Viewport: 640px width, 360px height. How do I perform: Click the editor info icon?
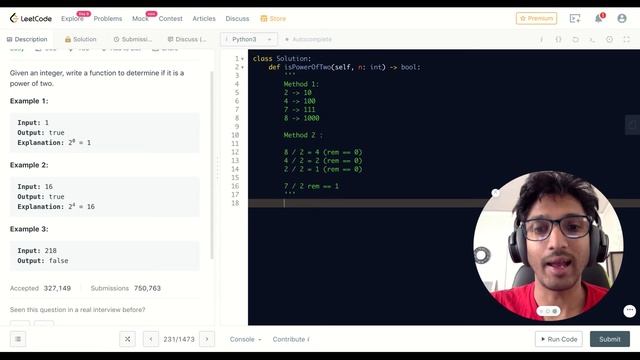pyautogui.click(x=541, y=39)
